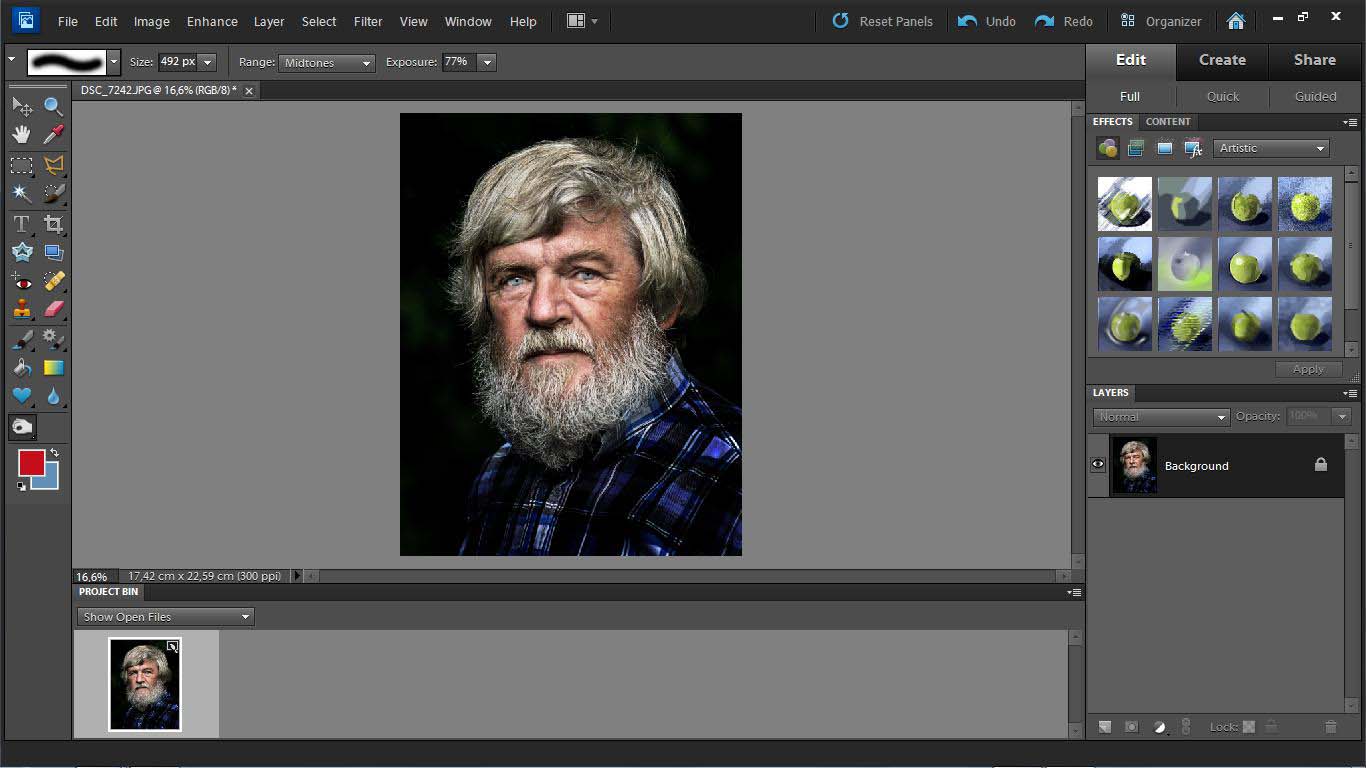The image size is (1366, 768).
Task: Click the Background layer lock icon
Action: click(1320, 465)
